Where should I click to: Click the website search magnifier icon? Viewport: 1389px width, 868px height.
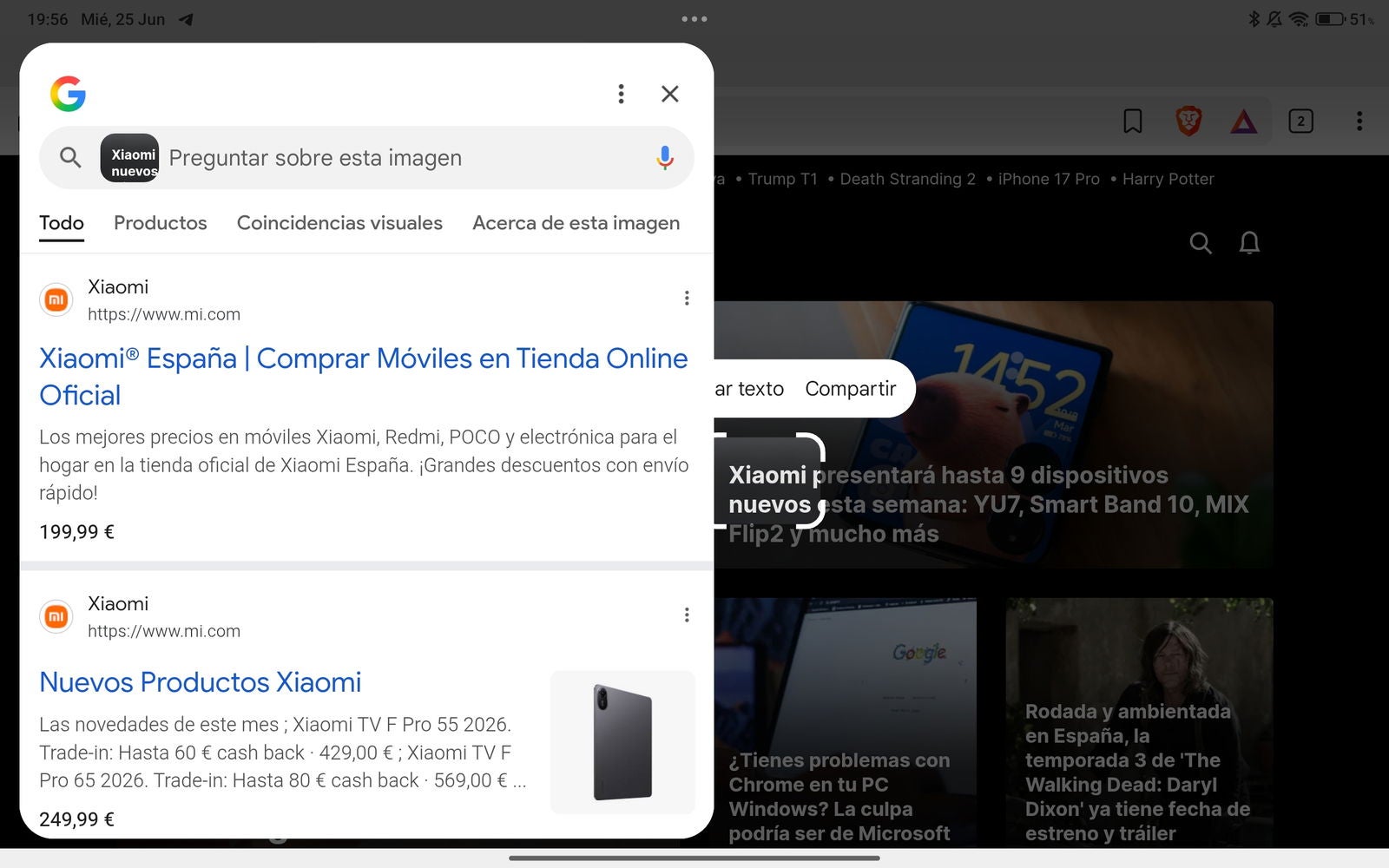click(x=1201, y=243)
